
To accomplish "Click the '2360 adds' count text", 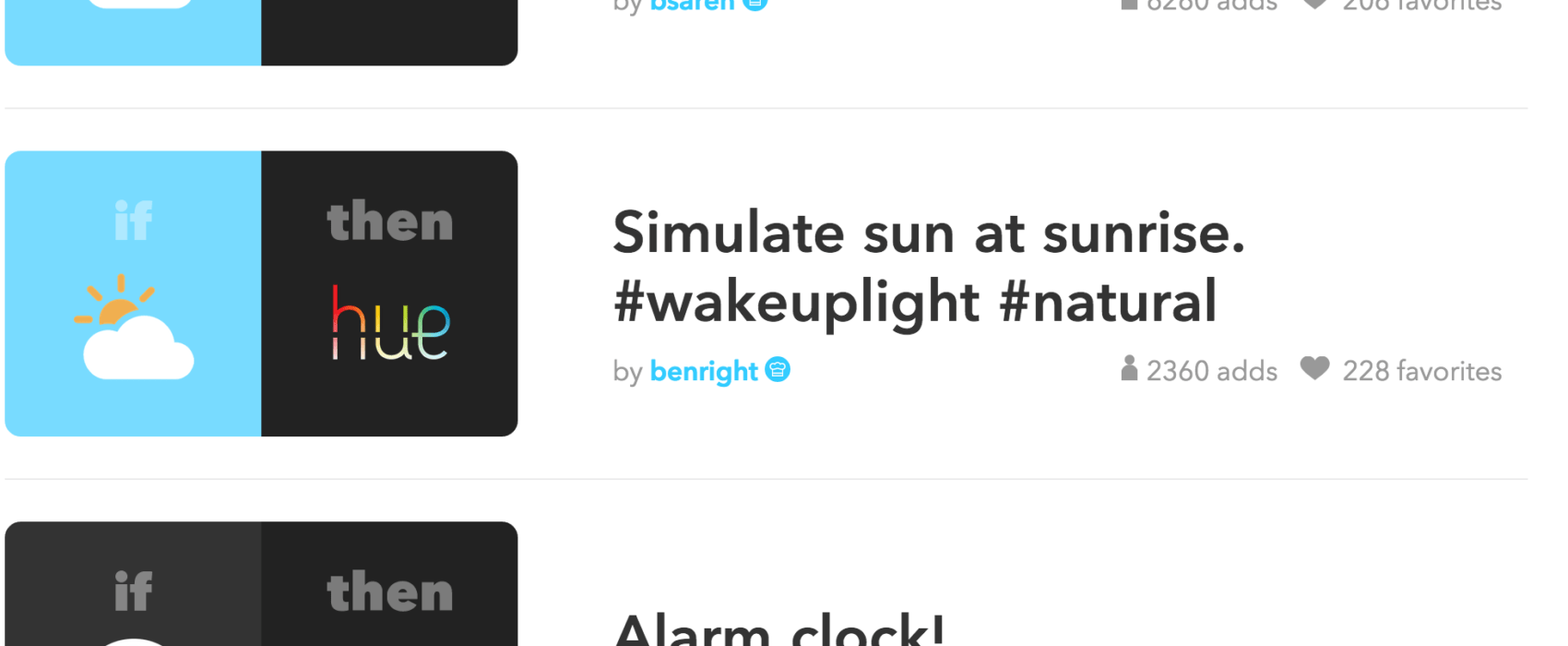I will pos(1212,371).
